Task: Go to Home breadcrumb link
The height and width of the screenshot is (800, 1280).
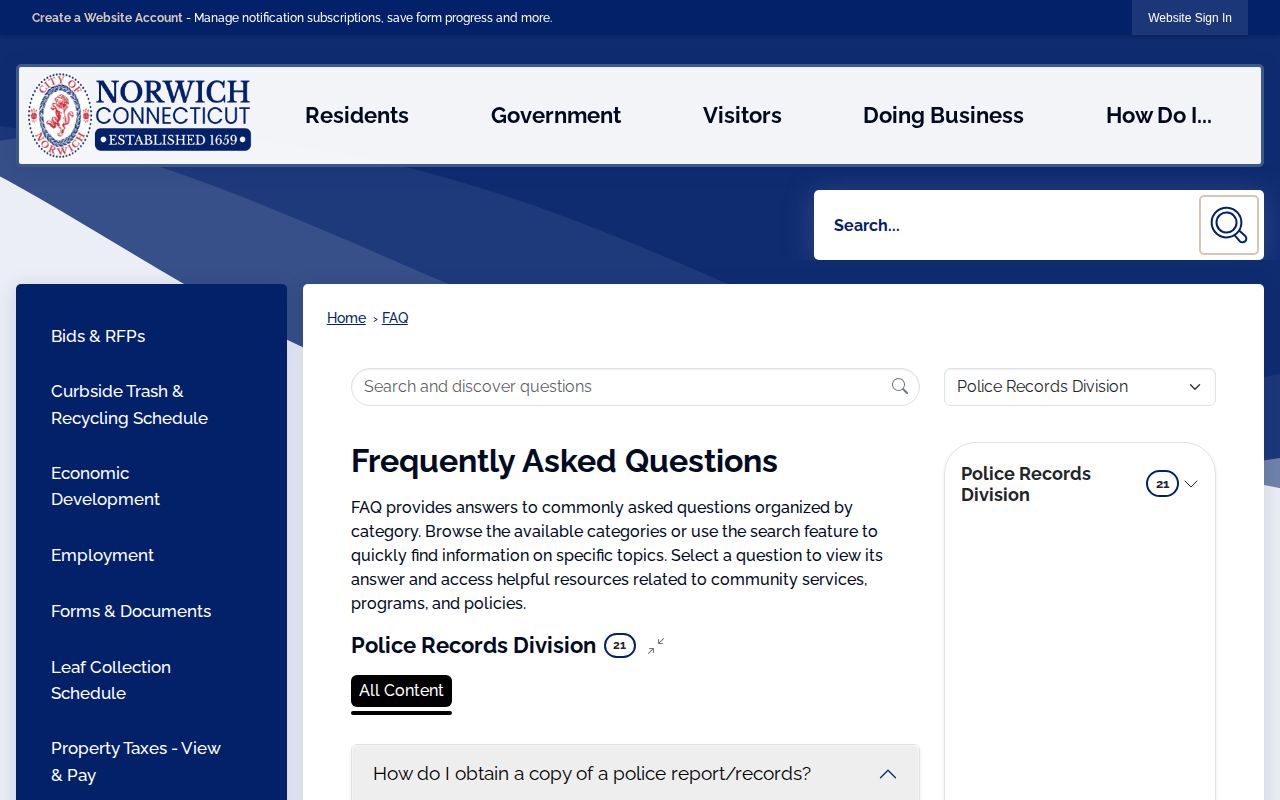Action: (346, 318)
